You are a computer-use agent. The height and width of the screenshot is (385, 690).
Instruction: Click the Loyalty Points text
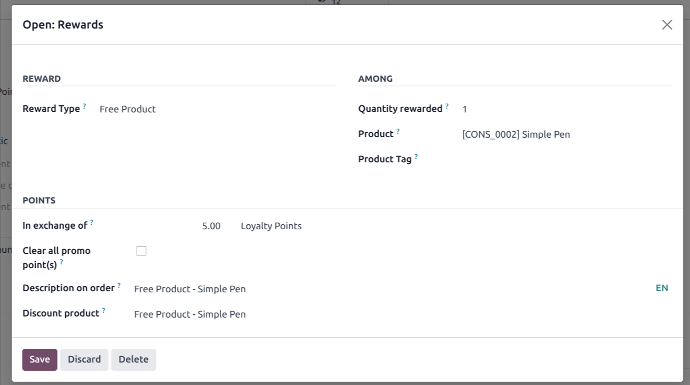[x=271, y=226]
